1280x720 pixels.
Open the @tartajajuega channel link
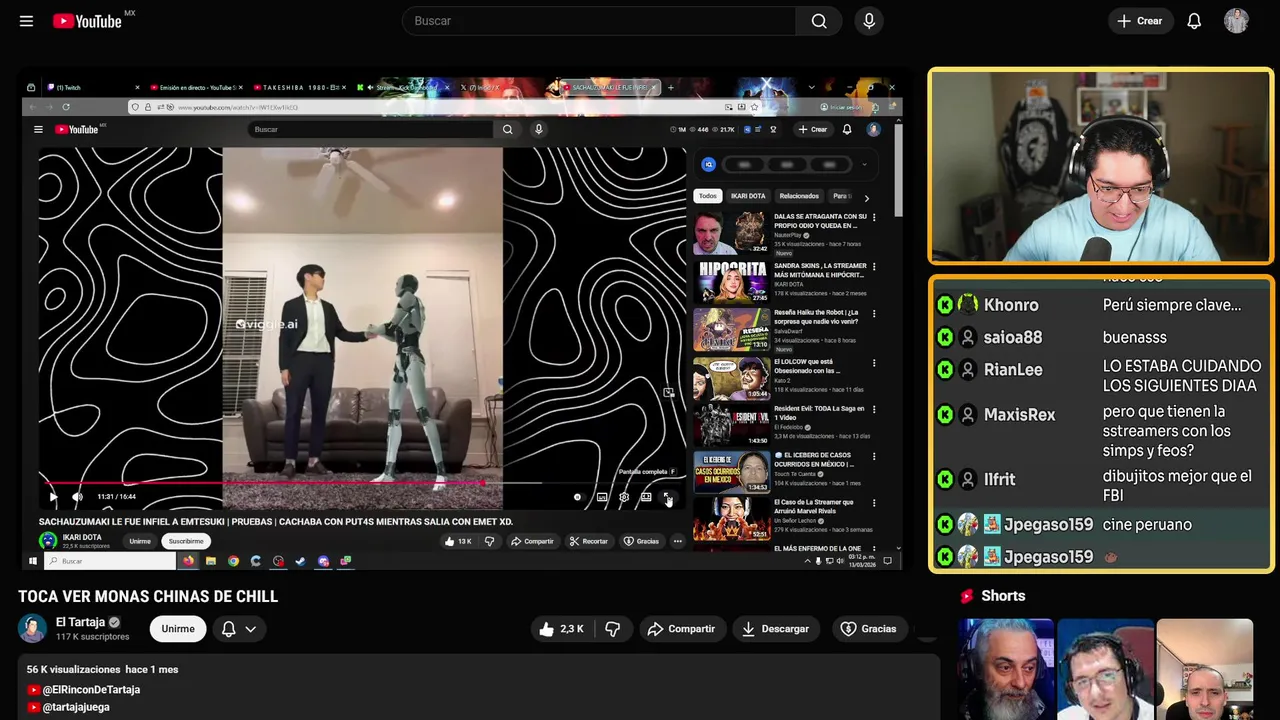click(76, 707)
